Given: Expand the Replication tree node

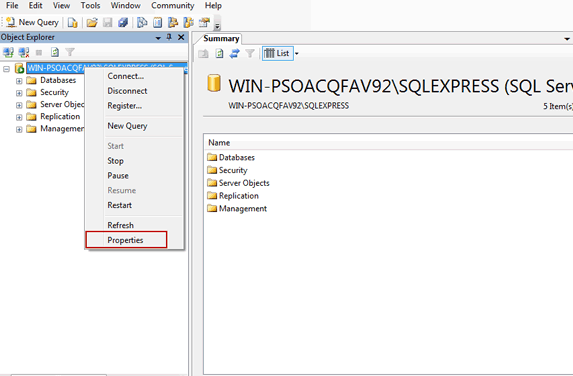Looking at the screenshot, I should (x=19, y=117).
